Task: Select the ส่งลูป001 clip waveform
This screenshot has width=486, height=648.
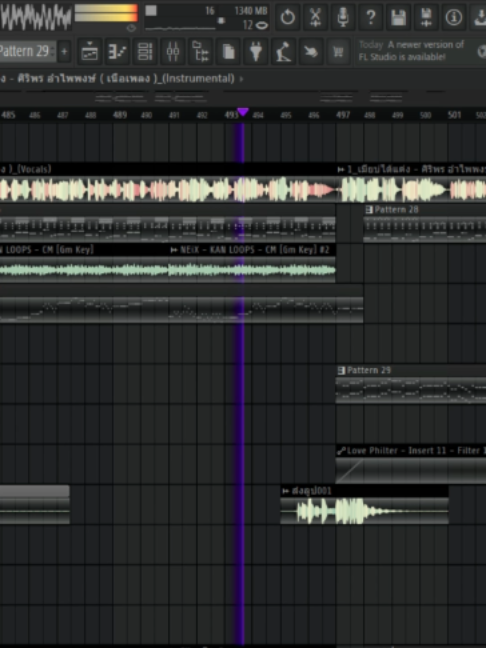Action: click(364, 511)
